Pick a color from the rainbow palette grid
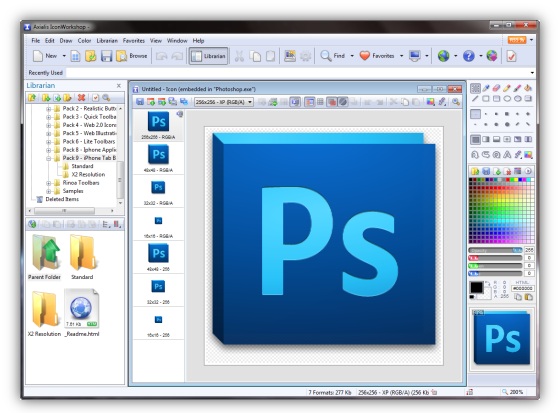 click(501, 210)
